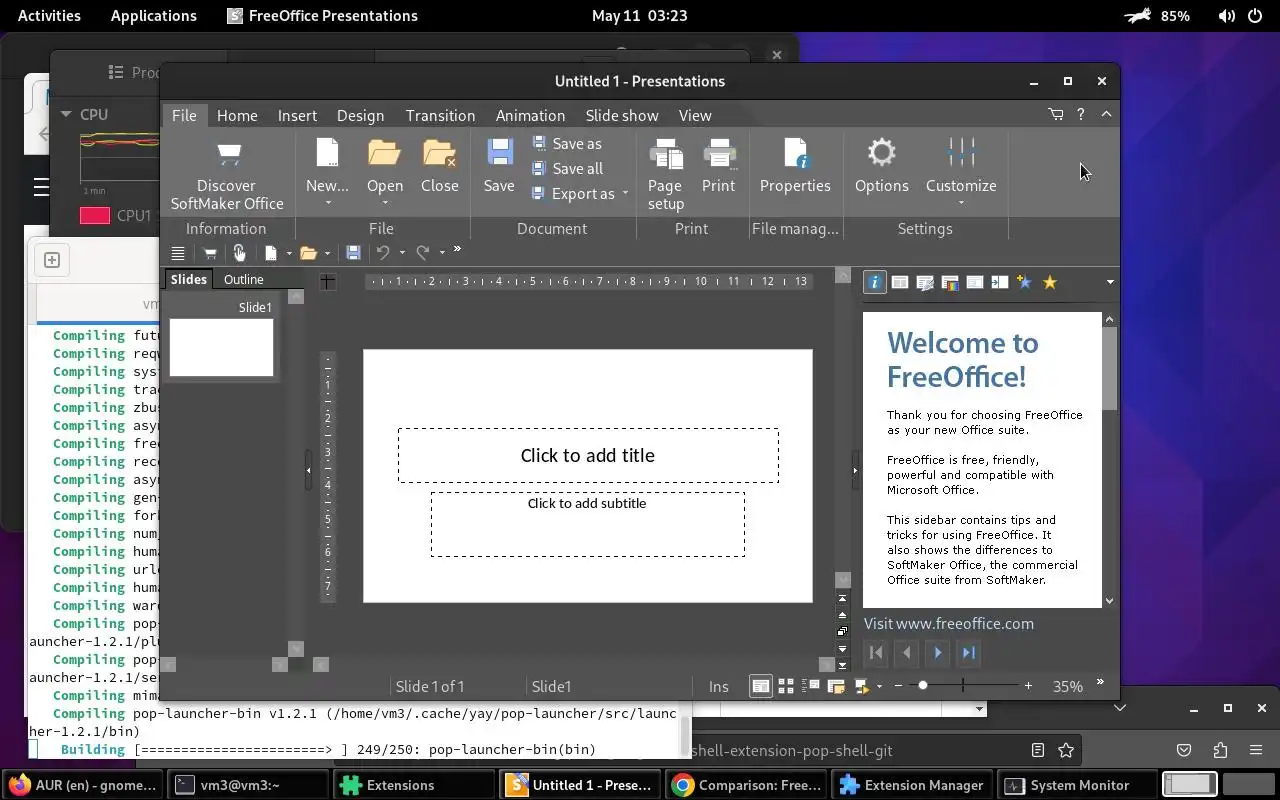The image size is (1280, 800).
Task: Open slide show options dropdown in status bar
Action: 879,686
